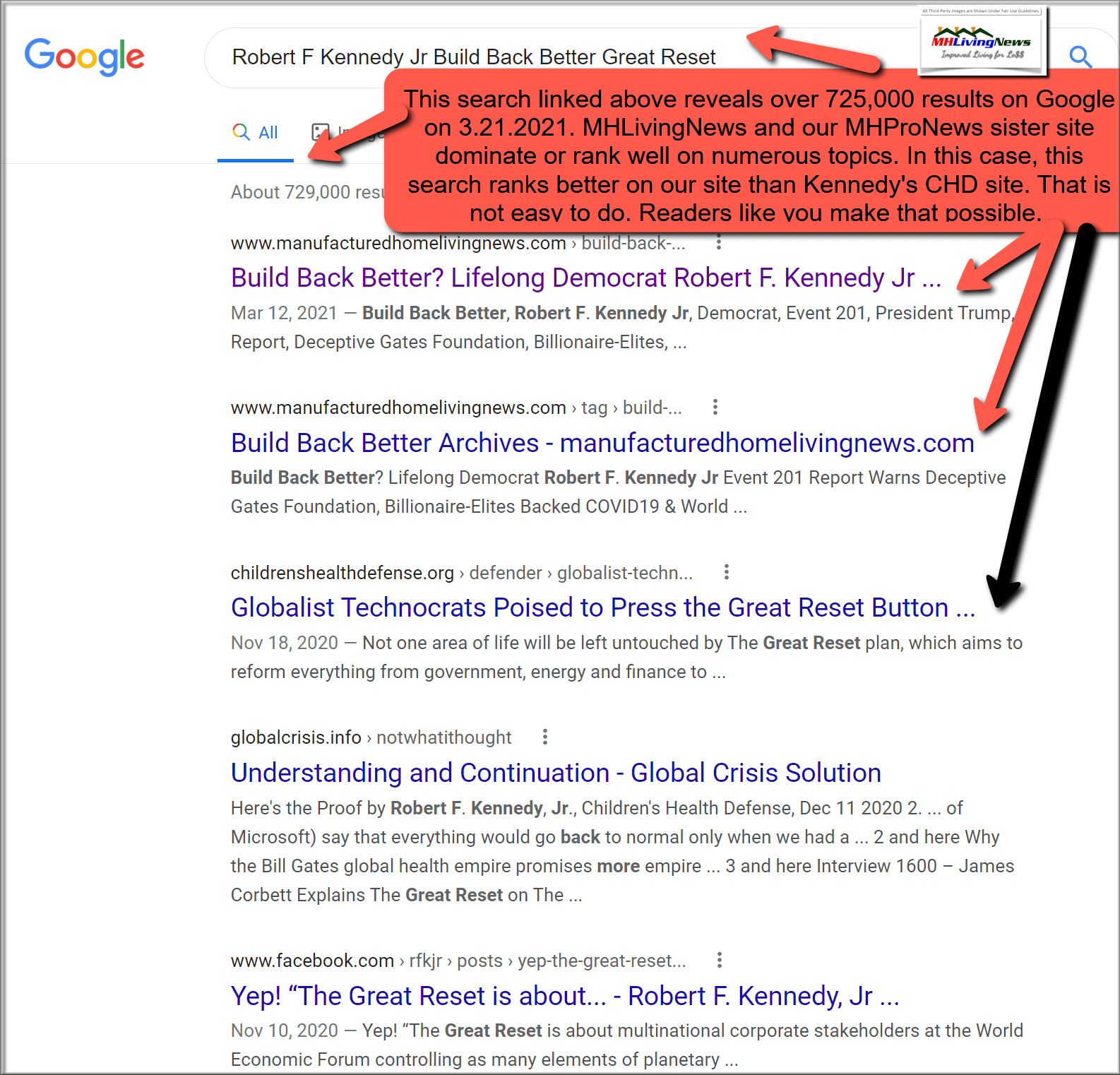The width and height of the screenshot is (1120, 1075).
Task: Open "Understanding and Continuation" result title
Action: tap(555, 773)
